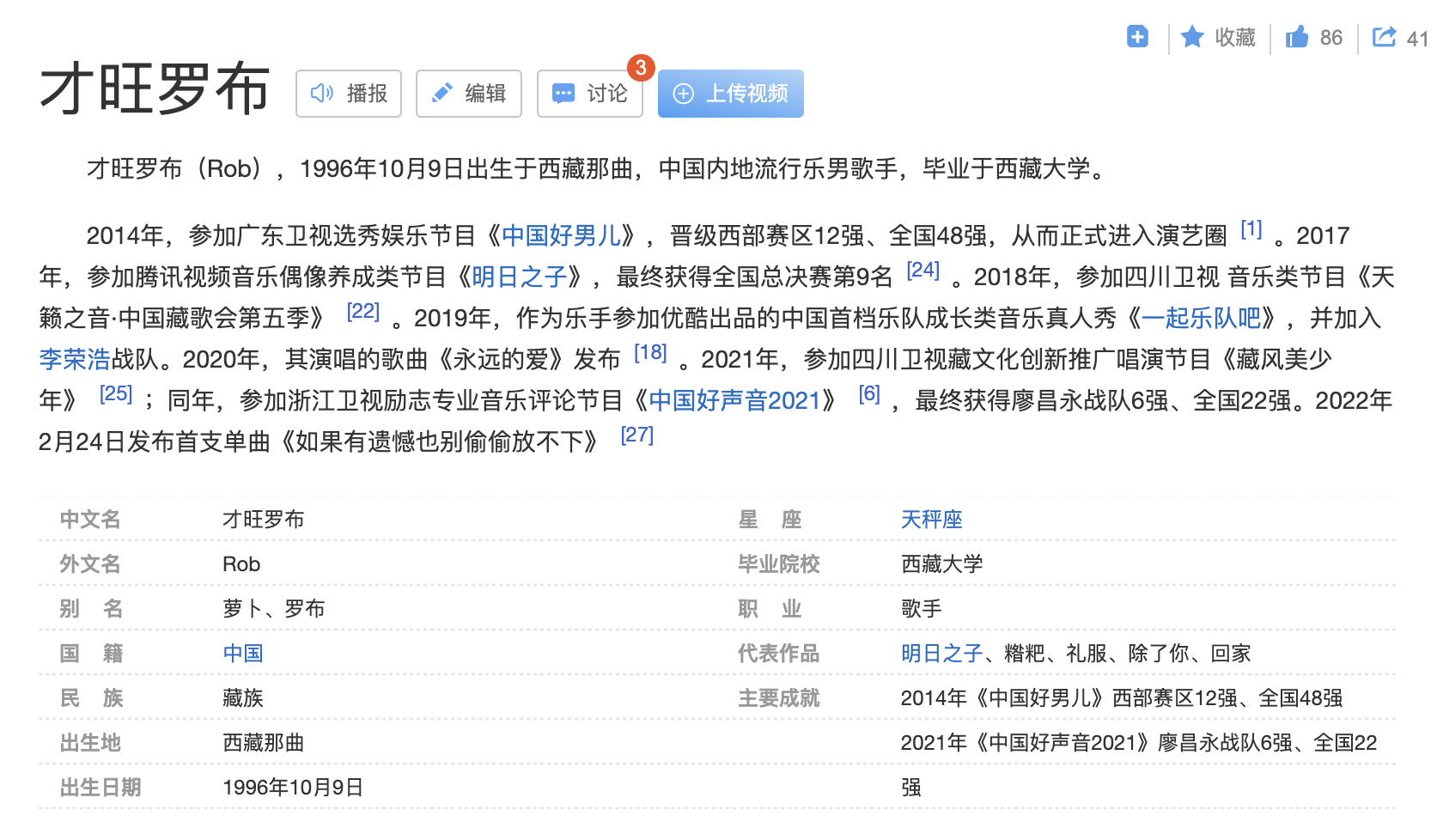Click the share arrow icon
Viewport: 1443px width, 840px height.
(x=1384, y=37)
